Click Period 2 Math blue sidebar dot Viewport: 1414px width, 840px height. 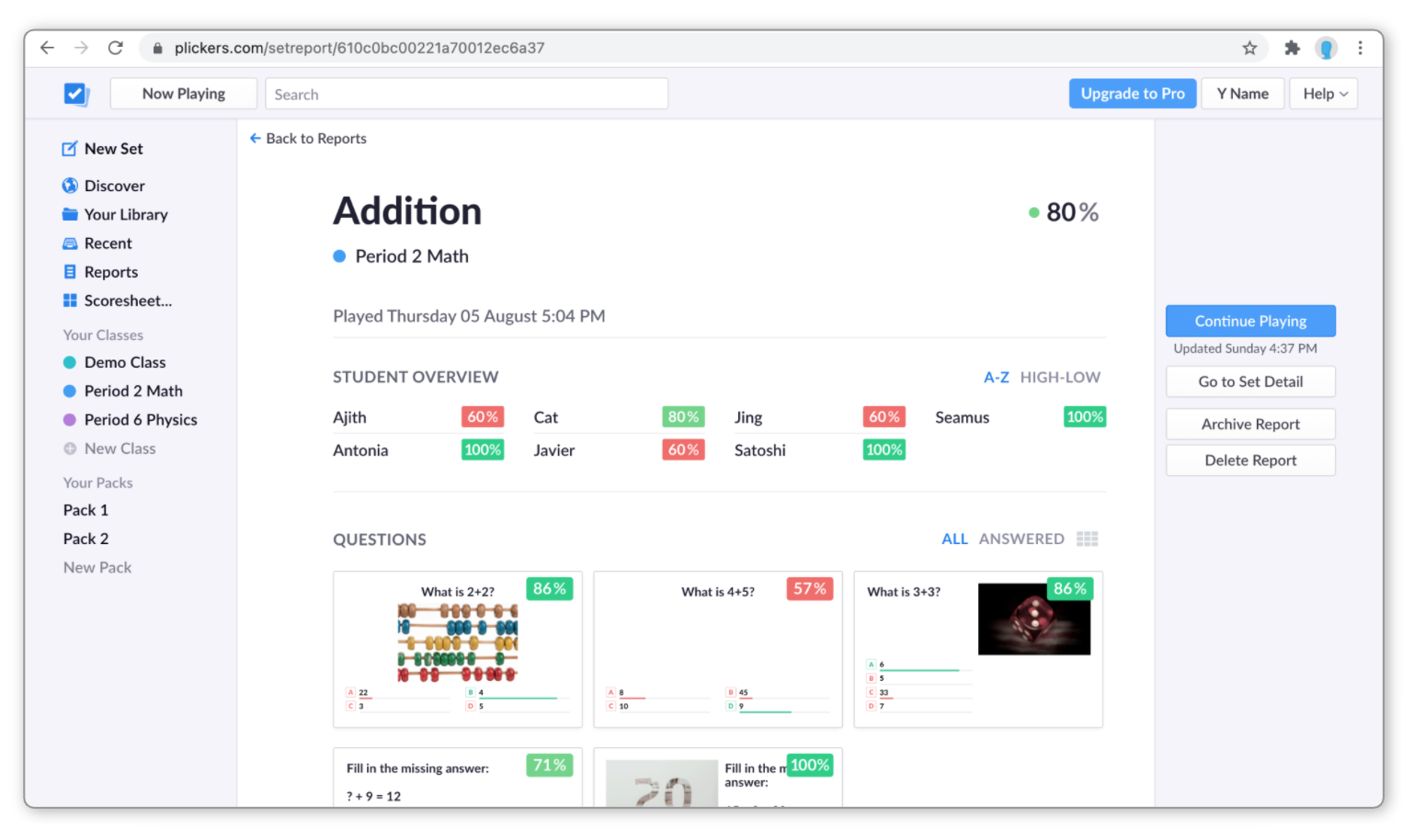[x=70, y=392]
